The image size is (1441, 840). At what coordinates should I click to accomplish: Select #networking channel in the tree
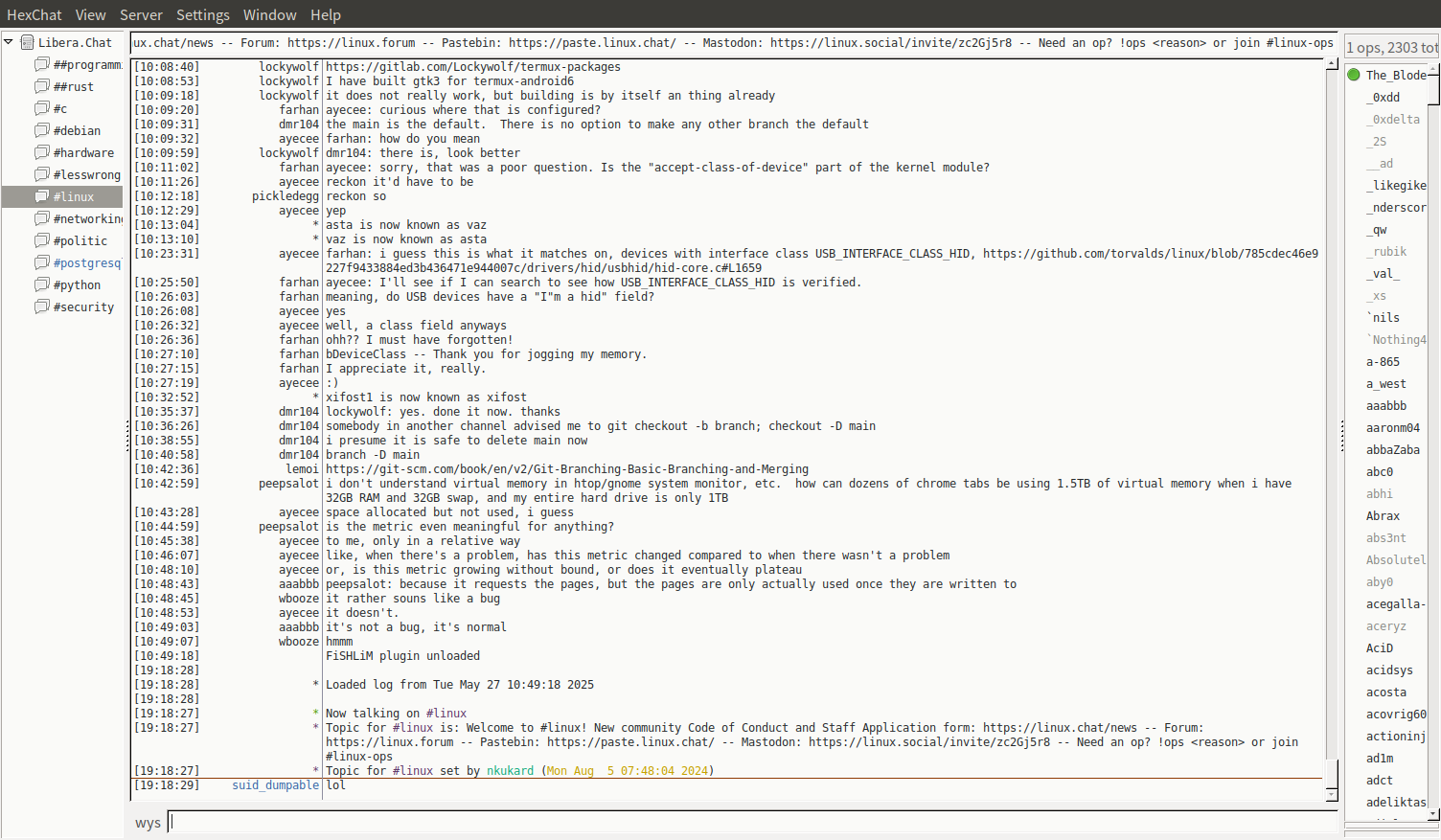click(87, 218)
